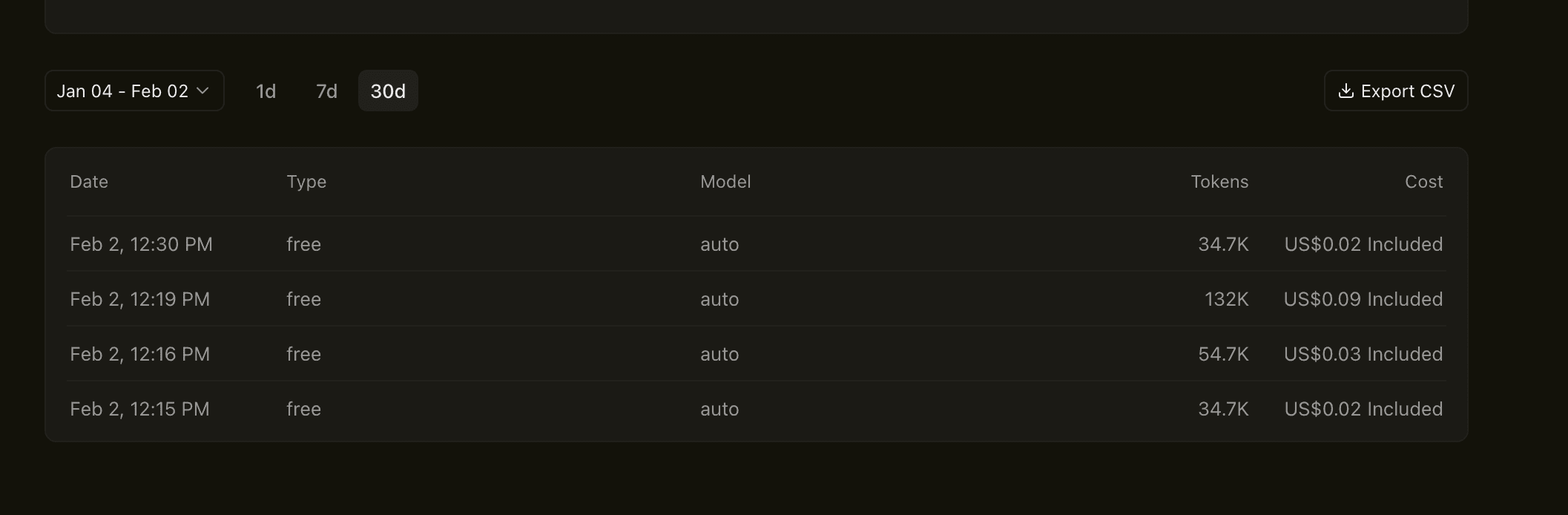
Task: Click the Type column header
Action: point(306,182)
